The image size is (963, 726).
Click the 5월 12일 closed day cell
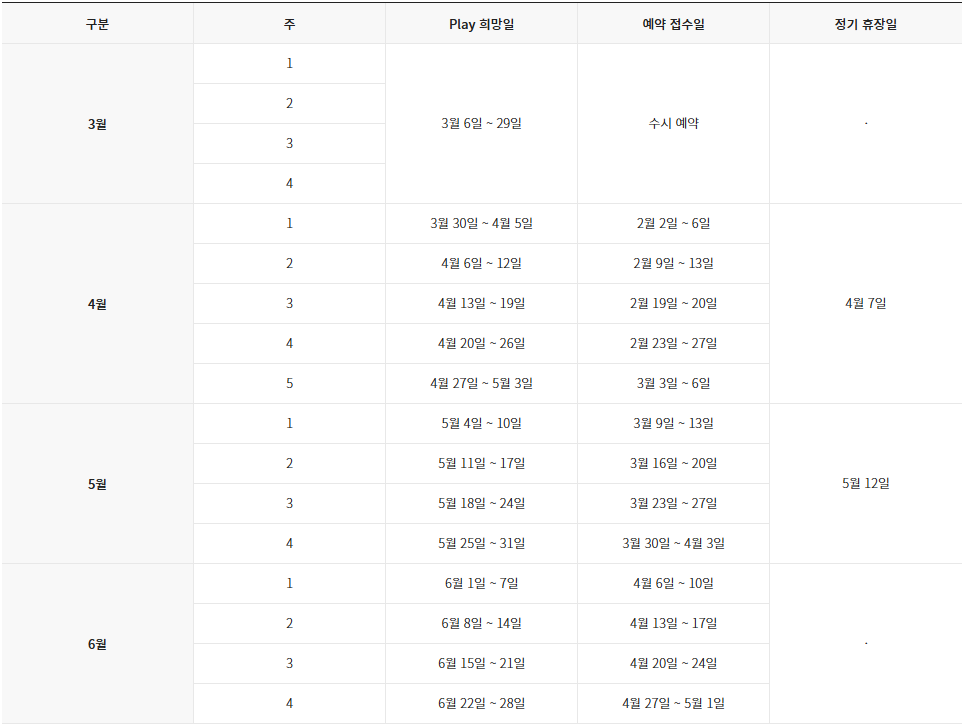865,484
